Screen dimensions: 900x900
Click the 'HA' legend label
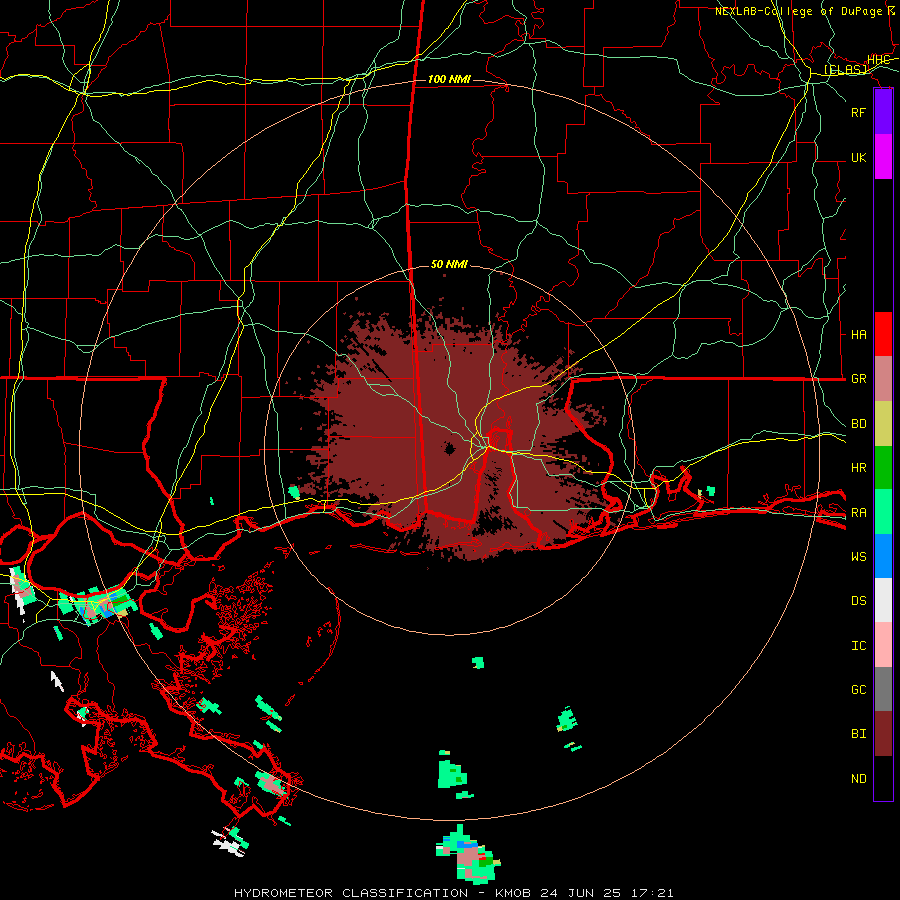point(859,334)
